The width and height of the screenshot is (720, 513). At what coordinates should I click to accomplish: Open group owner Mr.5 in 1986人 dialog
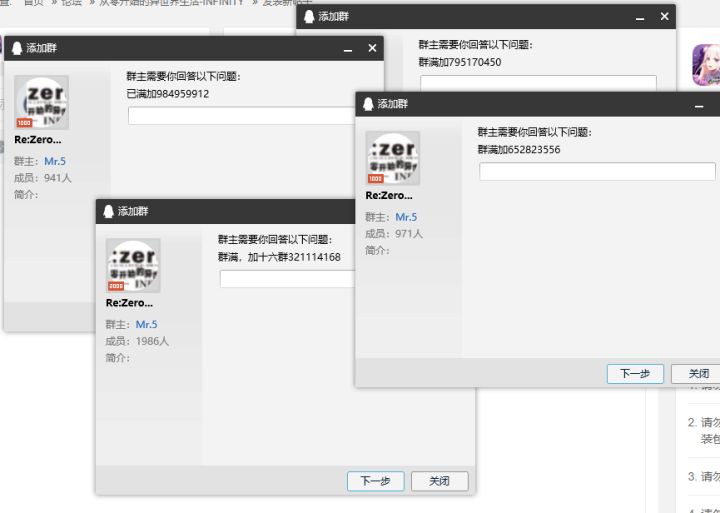[146, 324]
